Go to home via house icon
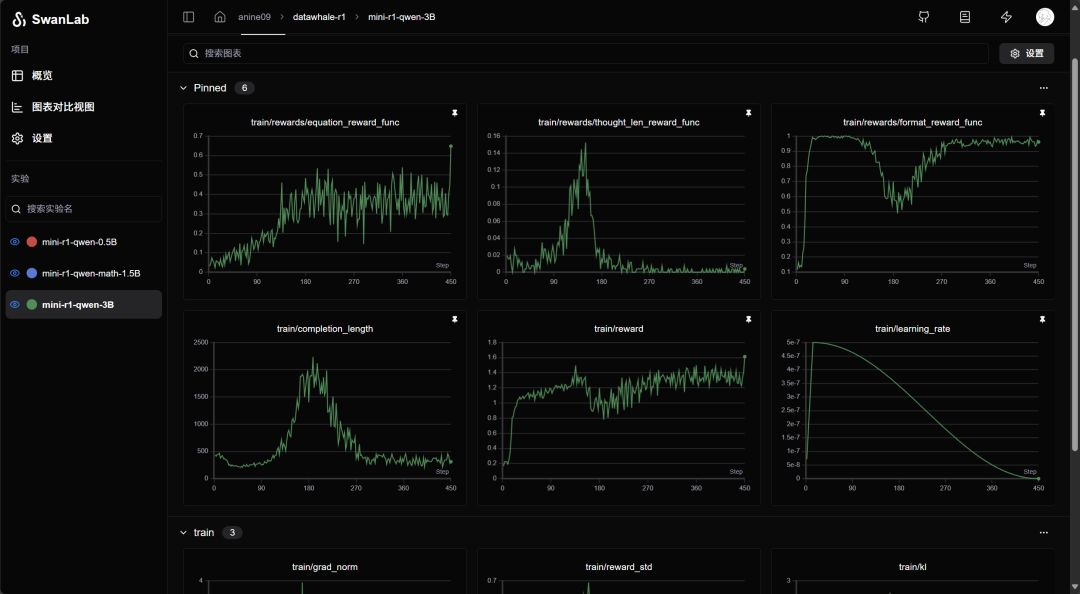This screenshot has height=594, width=1080. (220, 17)
